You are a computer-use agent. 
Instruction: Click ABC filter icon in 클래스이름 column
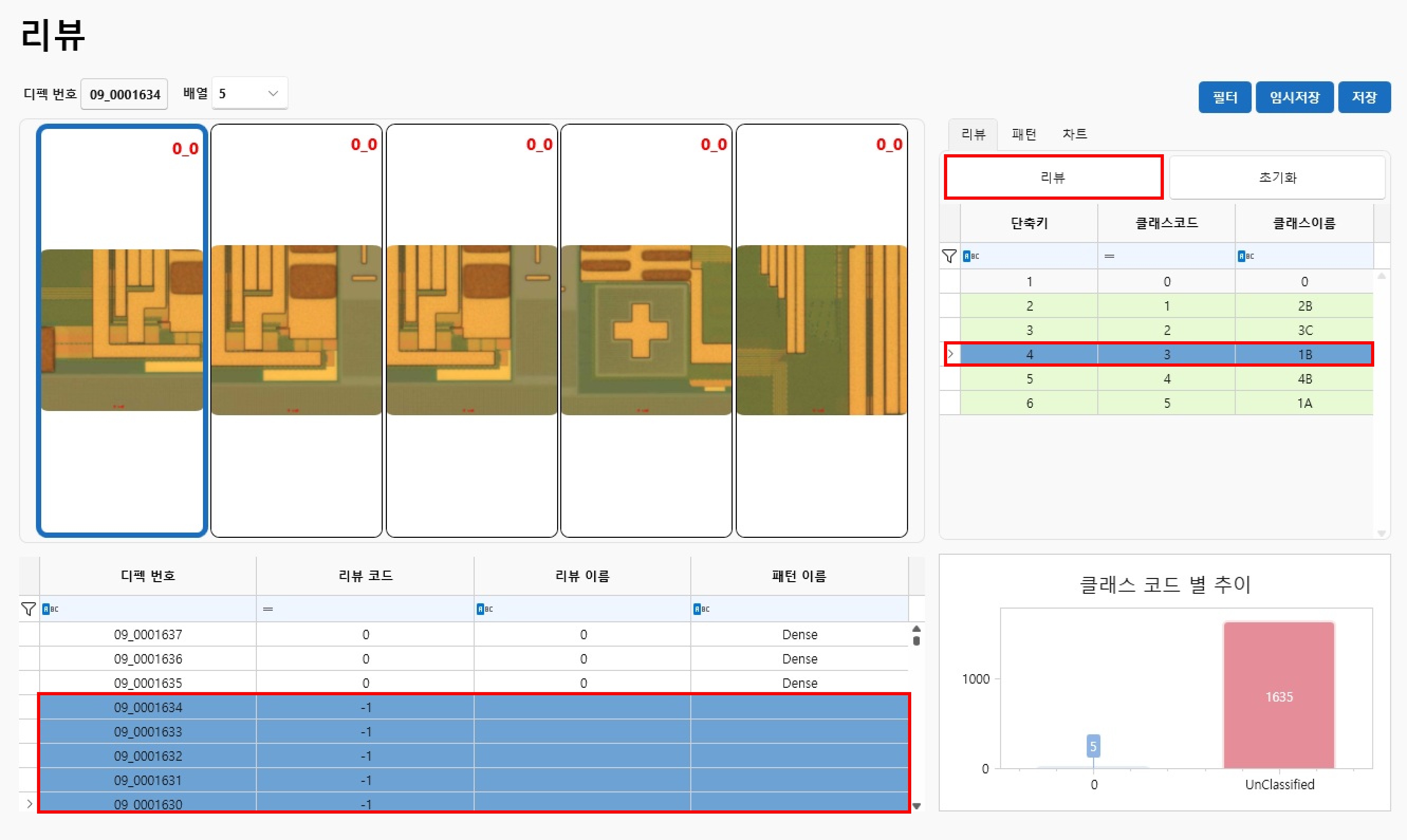tap(1246, 256)
